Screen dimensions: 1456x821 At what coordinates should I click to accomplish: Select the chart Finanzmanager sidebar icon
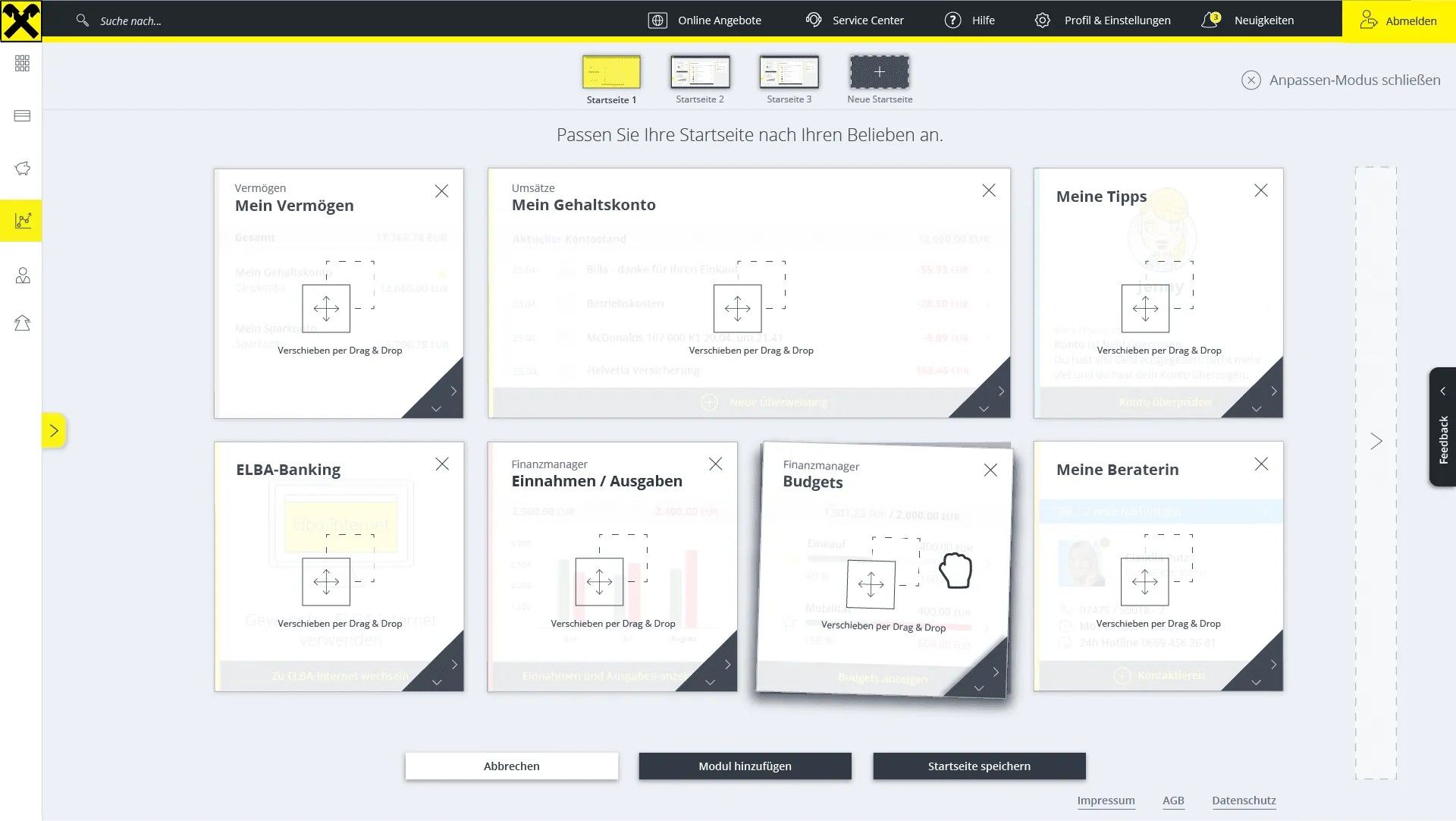tap(22, 221)
